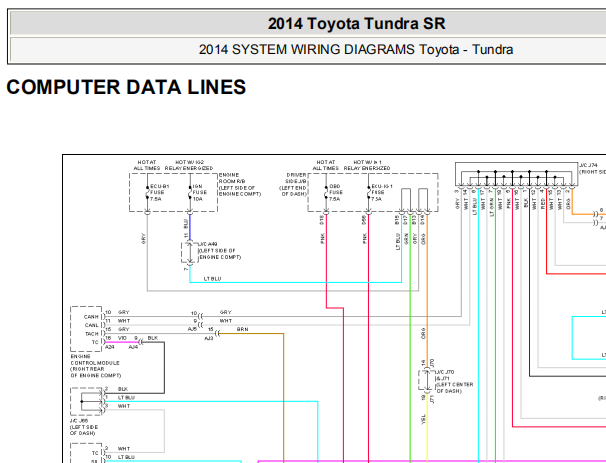606x463 pixels.
Task: Click the 'A24' connector label
Action: click(110, 347)
